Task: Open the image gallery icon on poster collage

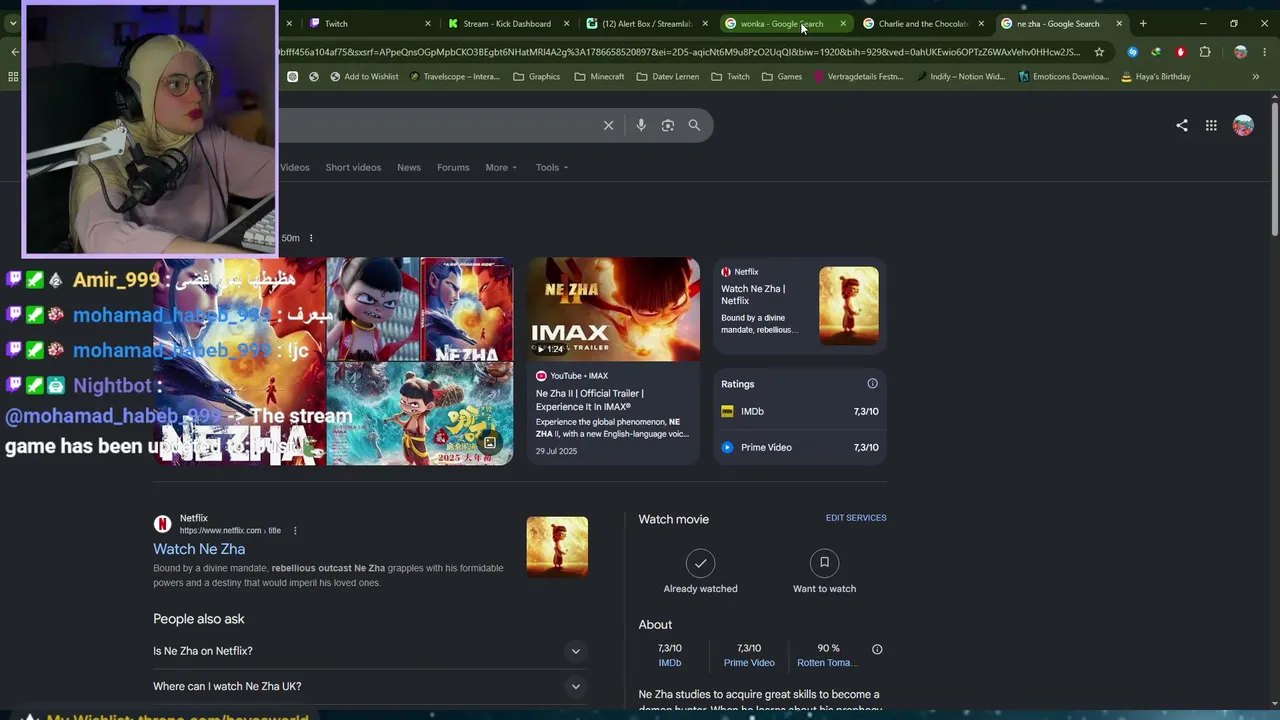Action: (x=490, y=442)
